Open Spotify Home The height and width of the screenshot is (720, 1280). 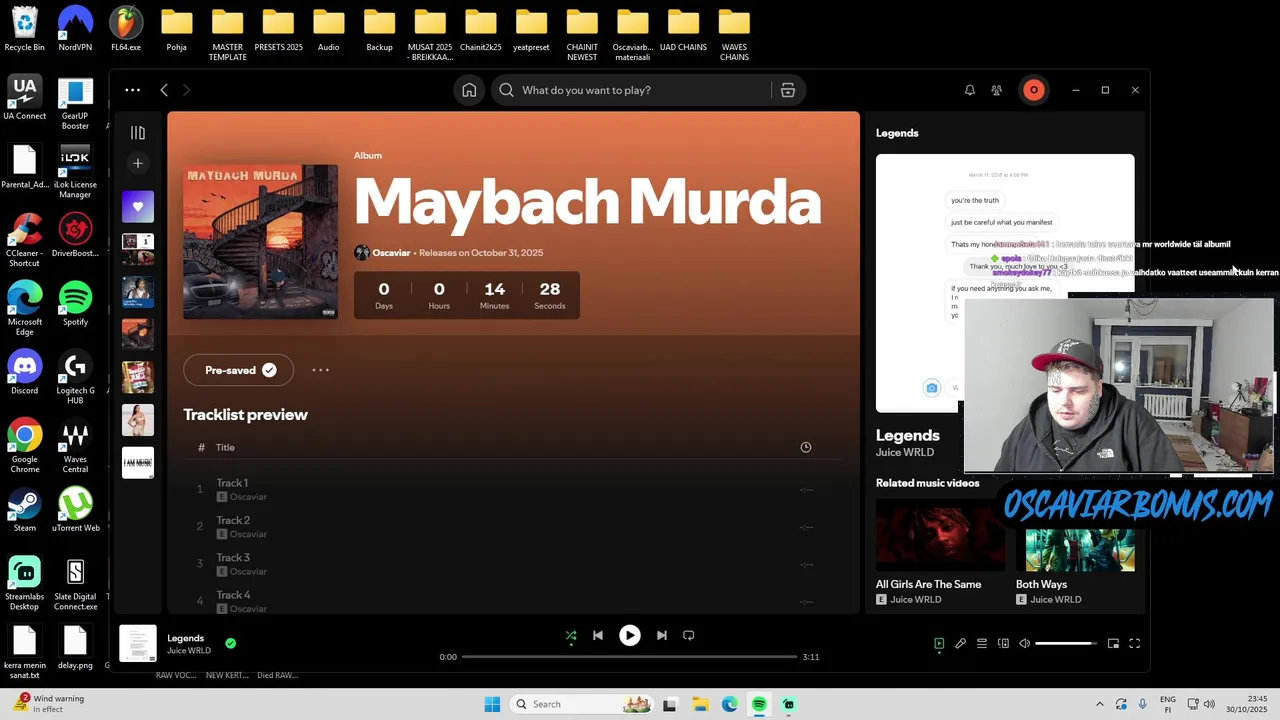[x=469, y=90]
